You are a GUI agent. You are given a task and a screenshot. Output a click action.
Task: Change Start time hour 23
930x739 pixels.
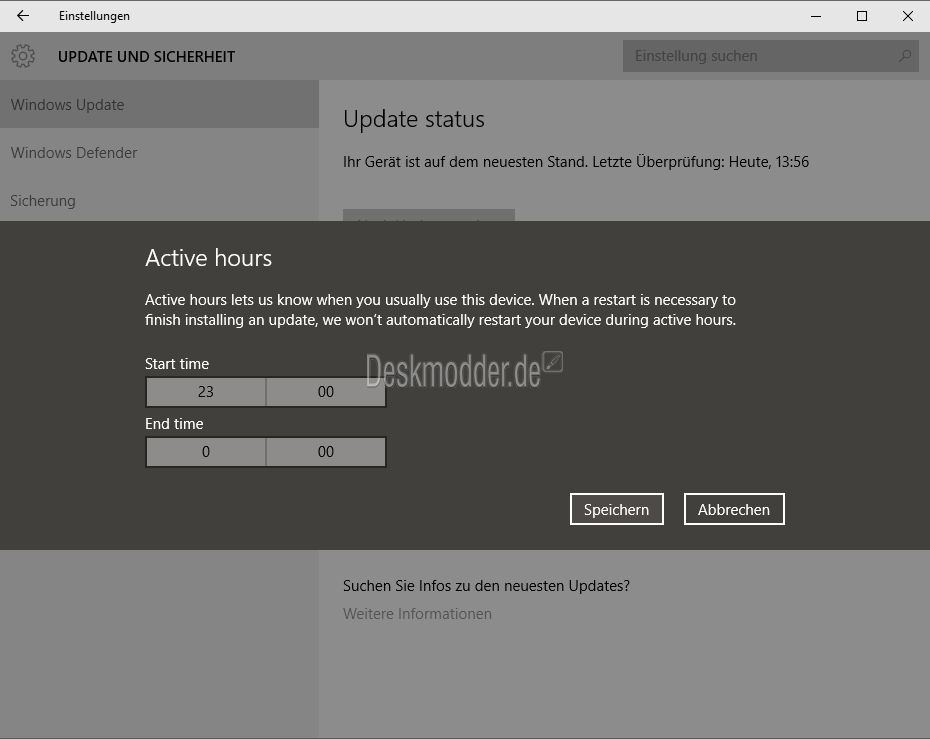[x=206, y=392]
